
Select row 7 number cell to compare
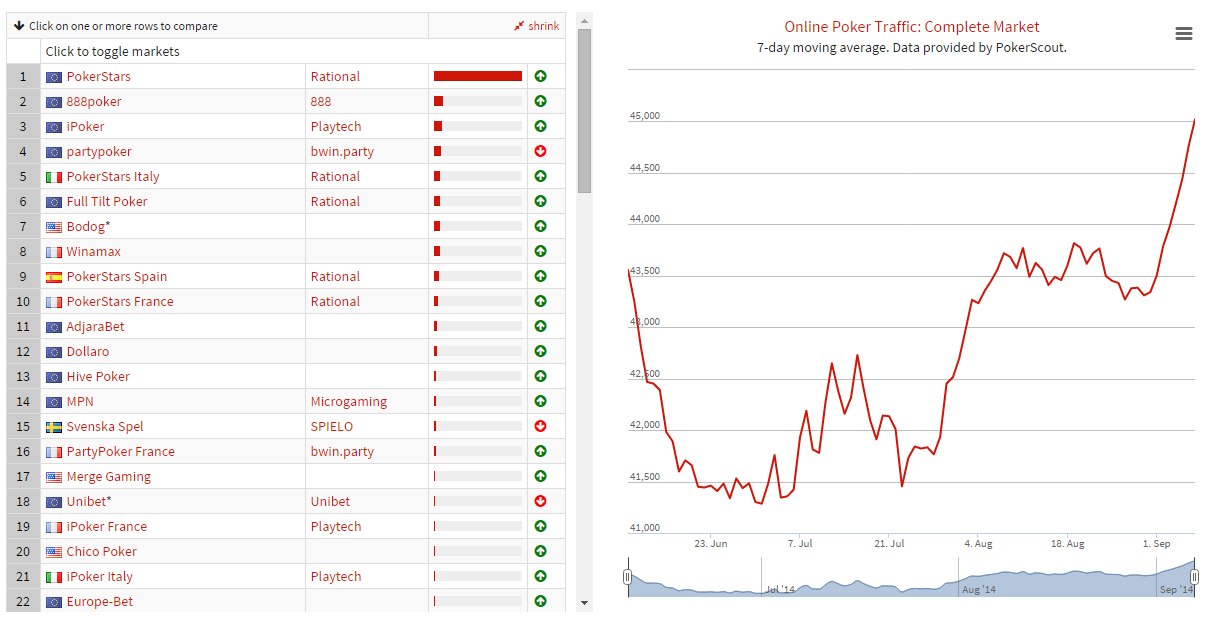23,226
